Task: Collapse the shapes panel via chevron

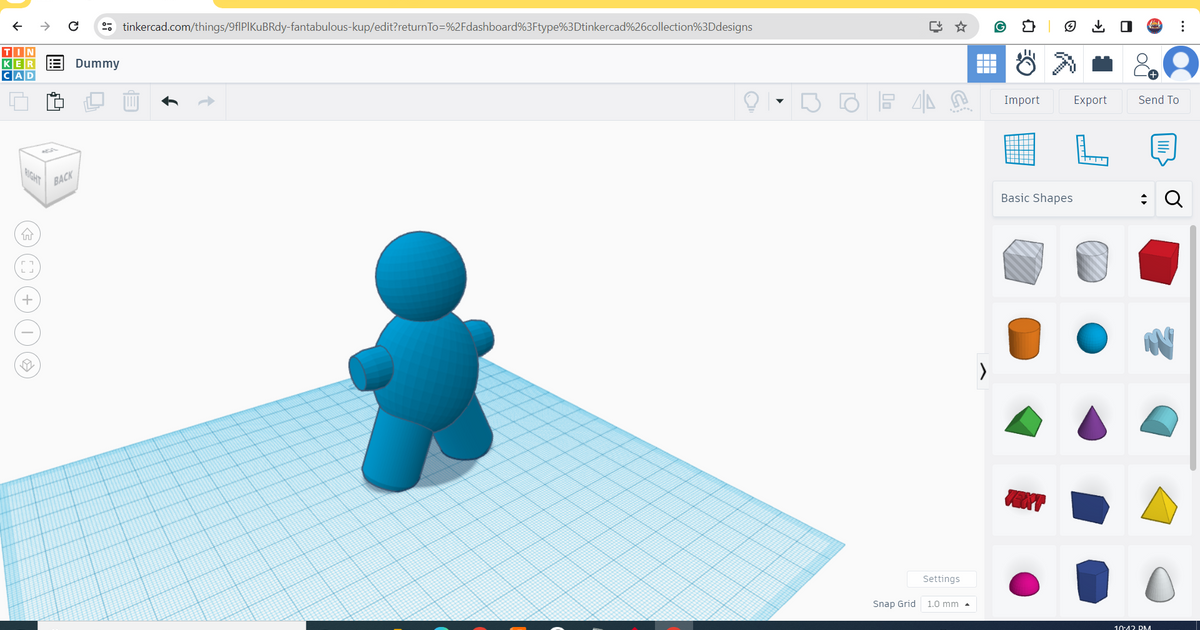Action: pyautogui.click(x=983, y=371)
